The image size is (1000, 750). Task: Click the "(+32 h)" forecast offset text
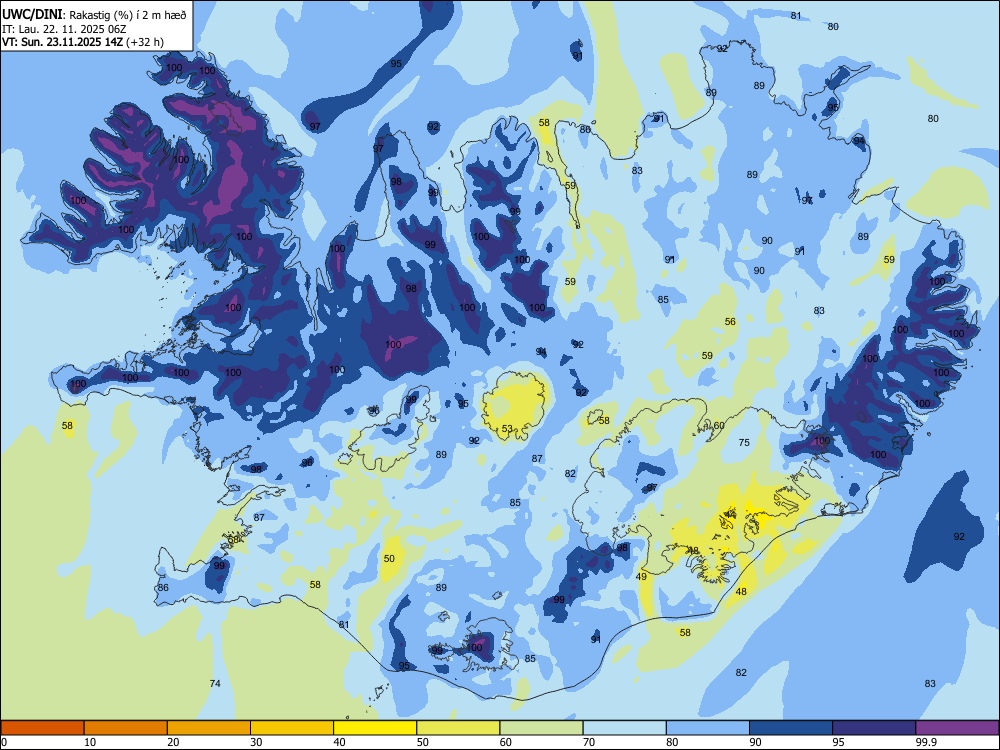(x=145, y=42)
